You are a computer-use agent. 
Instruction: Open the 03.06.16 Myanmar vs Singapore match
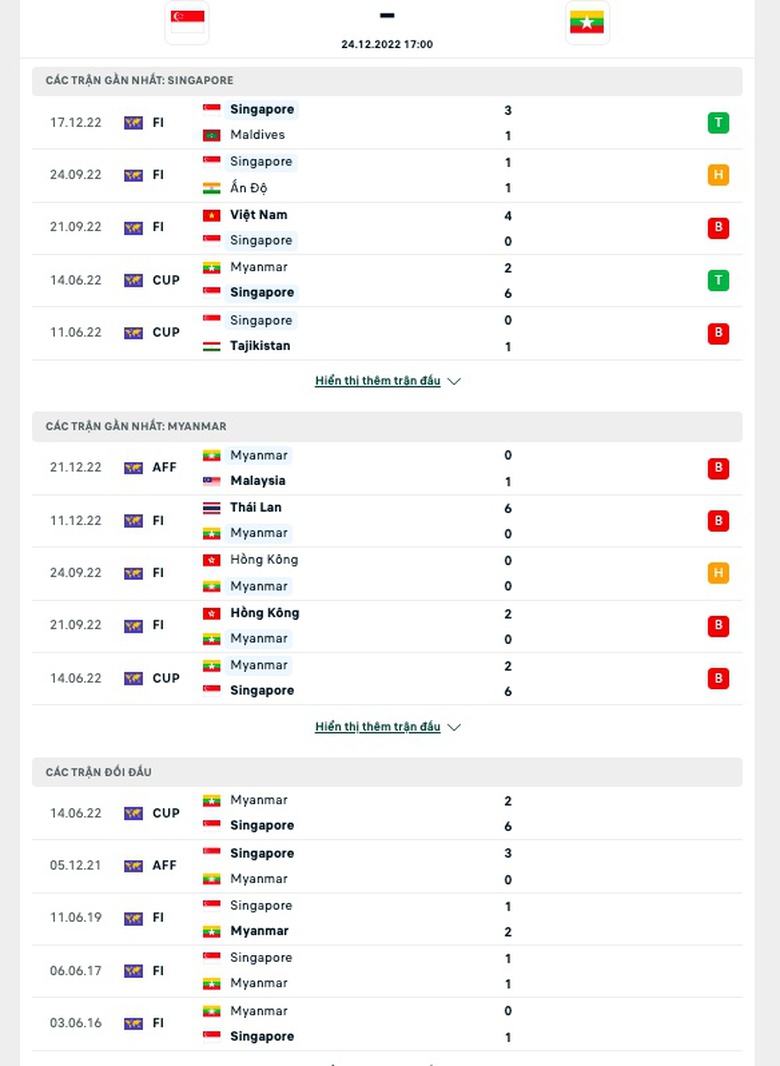(x=387, y=1024)
